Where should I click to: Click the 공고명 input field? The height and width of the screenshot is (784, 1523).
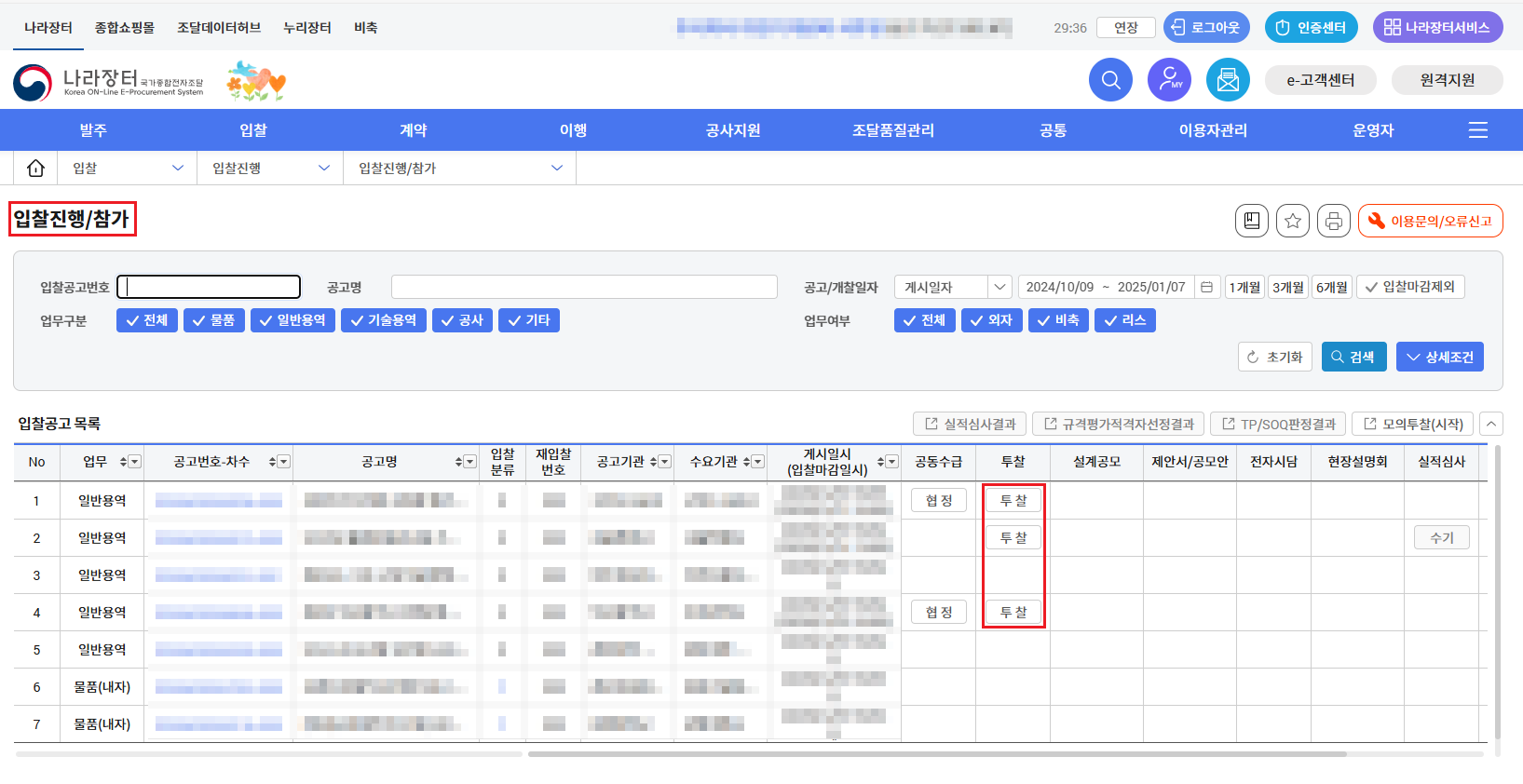point(584,287)
